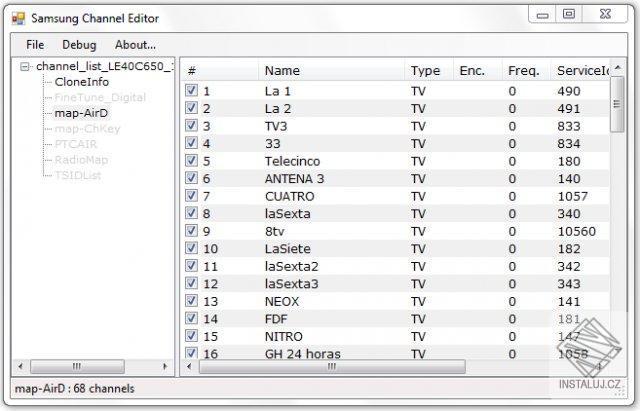Sort by the ServiceId column header
This screenshot has height=411, width=640.
point(580,71)
